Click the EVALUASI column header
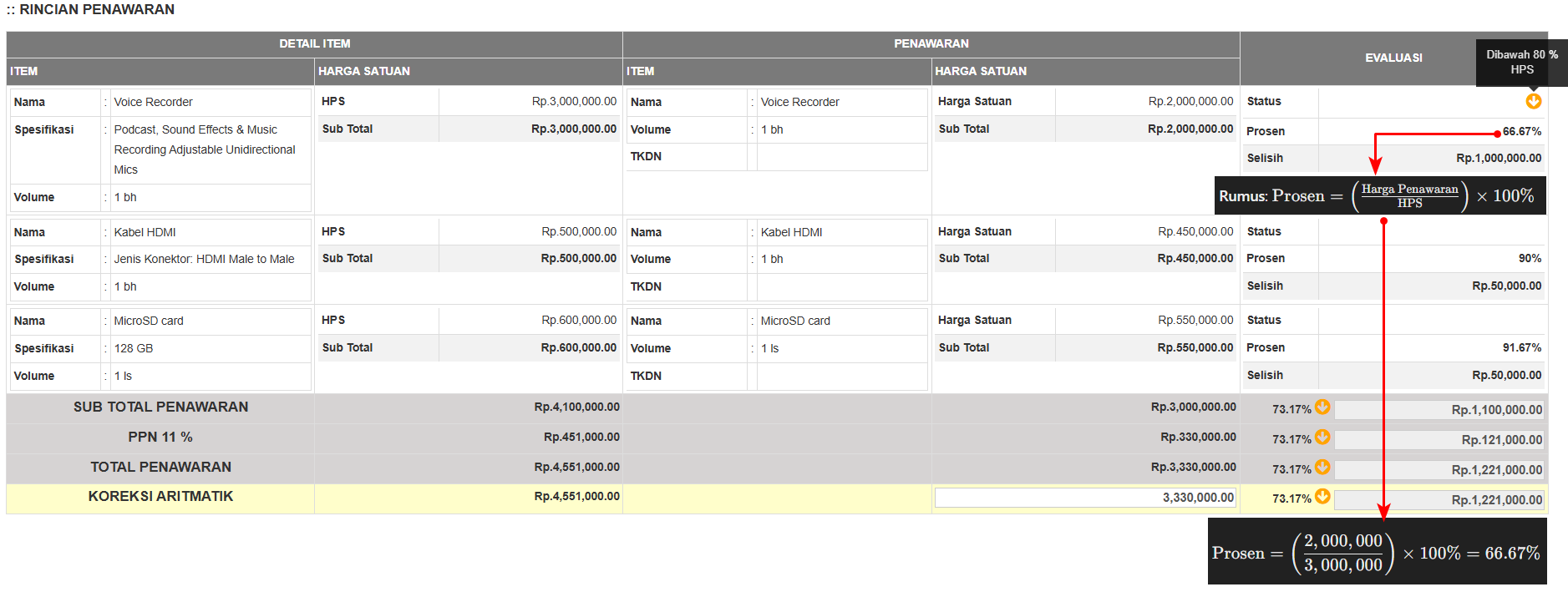1568x592 pixels. click(x=1393, y=58)
